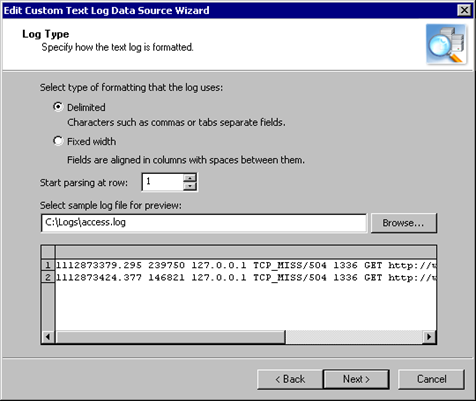The height and width of the screenshot is (401, 476).
Task: Proceed with the Next button
Action: tap(356, 379)
